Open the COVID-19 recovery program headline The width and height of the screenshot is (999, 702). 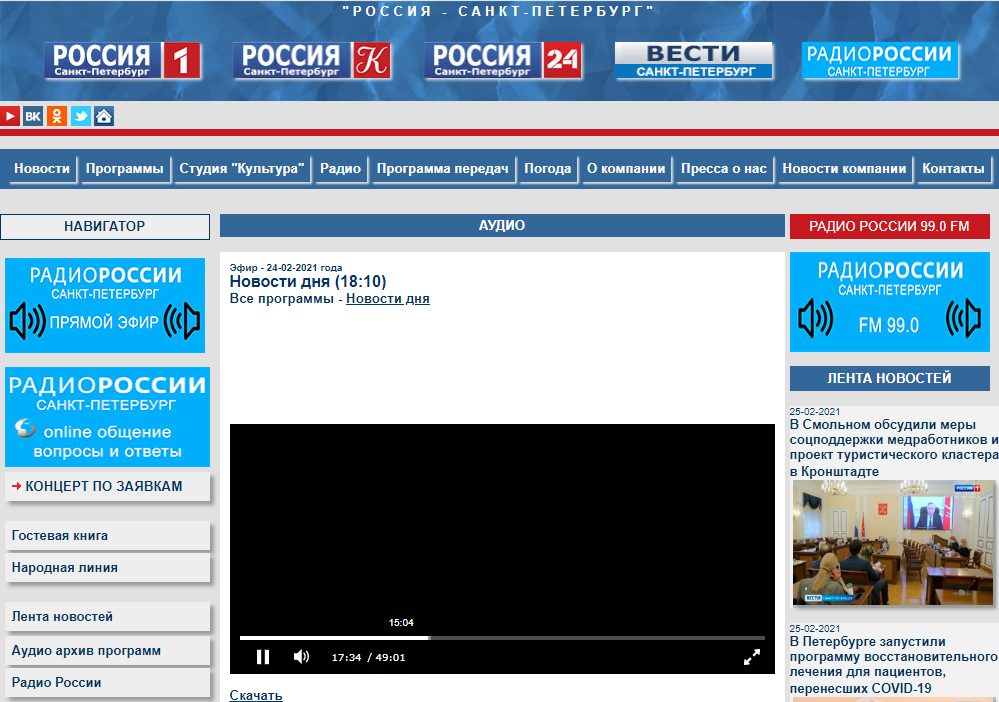(893, 665)
